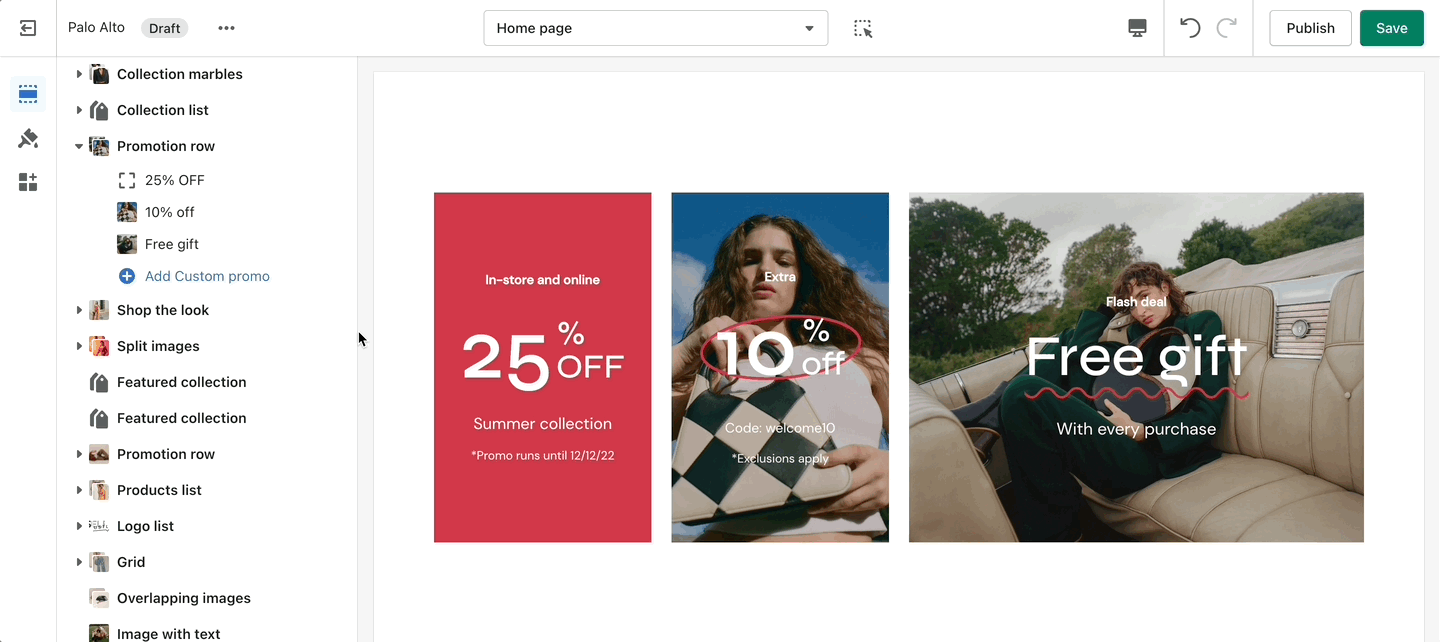Click the green Save button
This screenshot has width=1440, height=642.
1391,28
